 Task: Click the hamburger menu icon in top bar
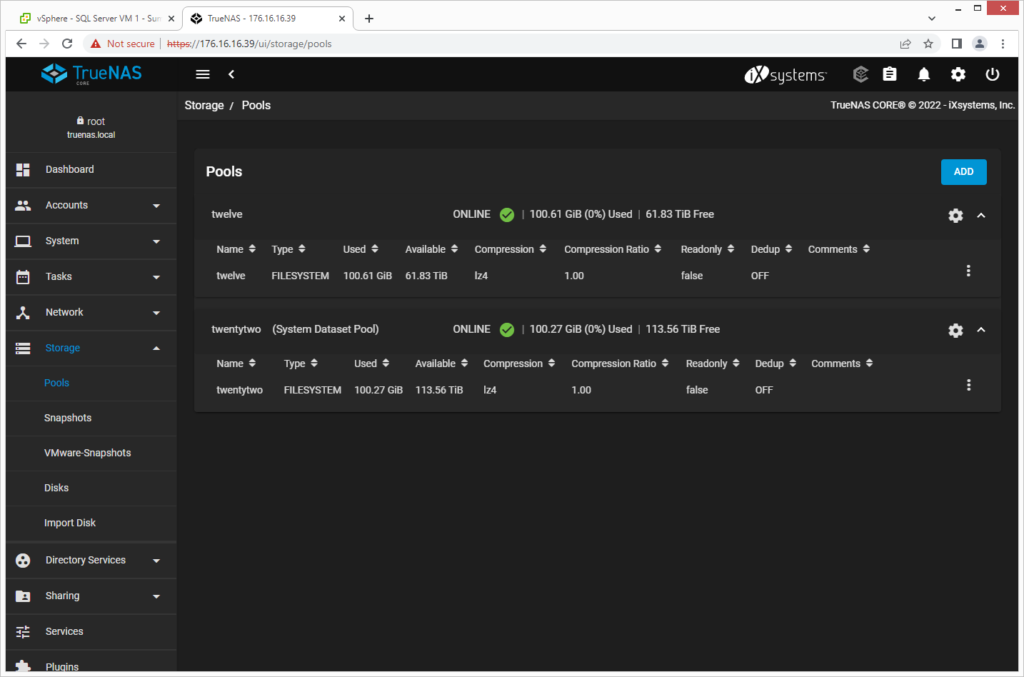click(203, 74)
